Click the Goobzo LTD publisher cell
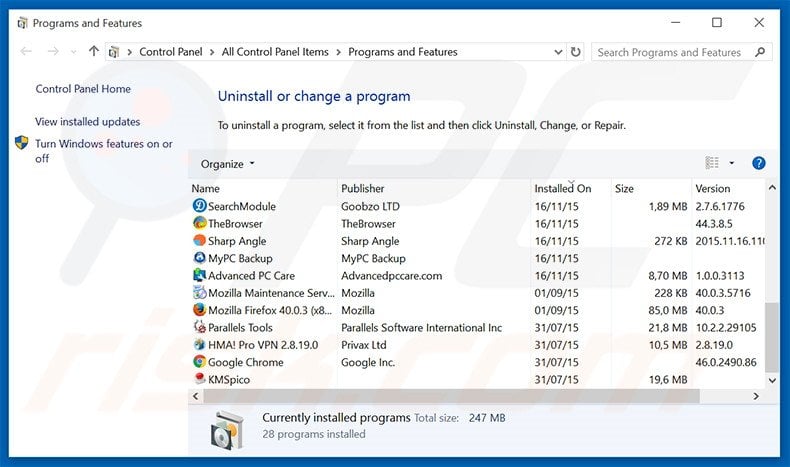The height and width of the screenshot is (467, 790). pyautogui.click(x=370, y=206)
